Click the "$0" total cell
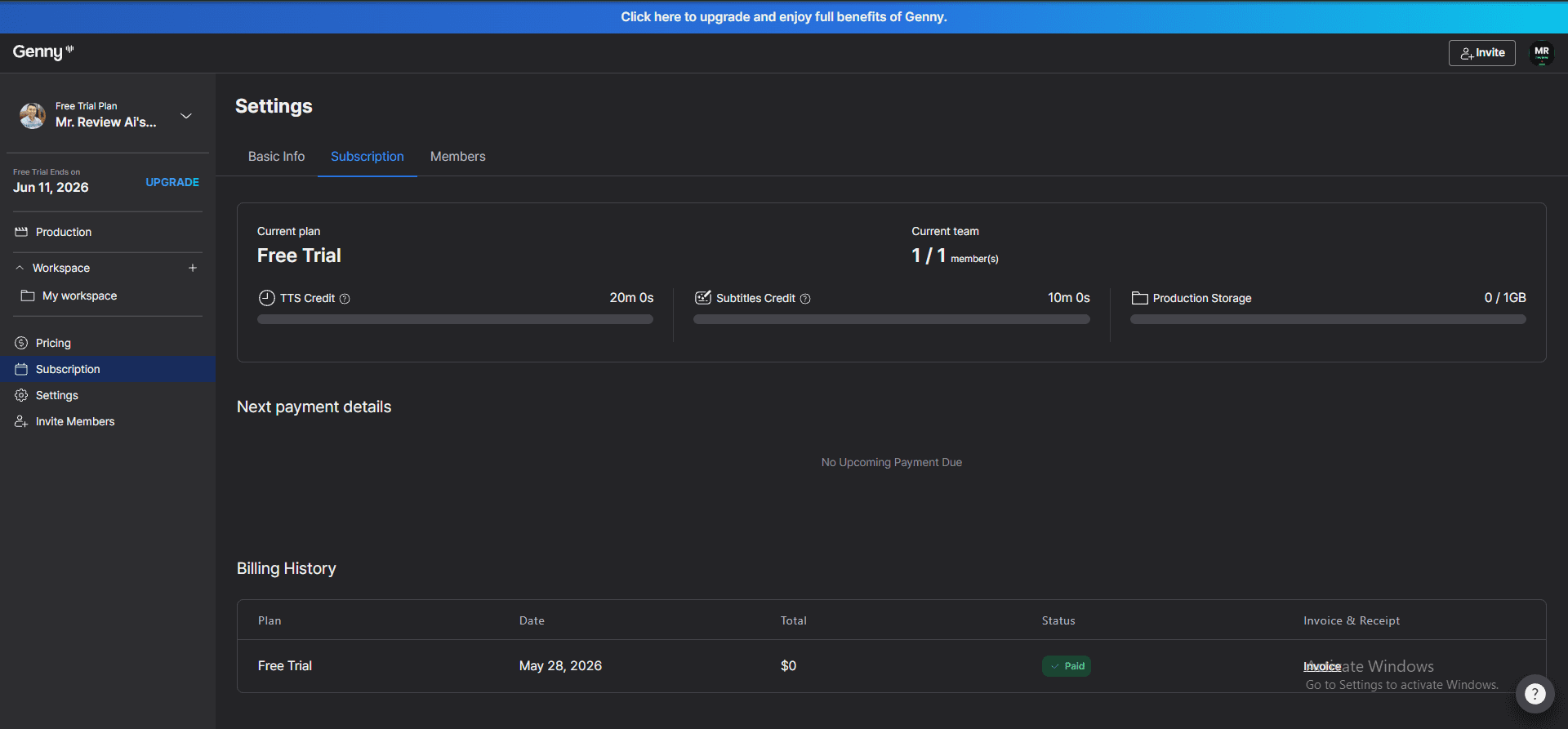Viewport: 1568px width, 729px height. [x=788, y=666]
